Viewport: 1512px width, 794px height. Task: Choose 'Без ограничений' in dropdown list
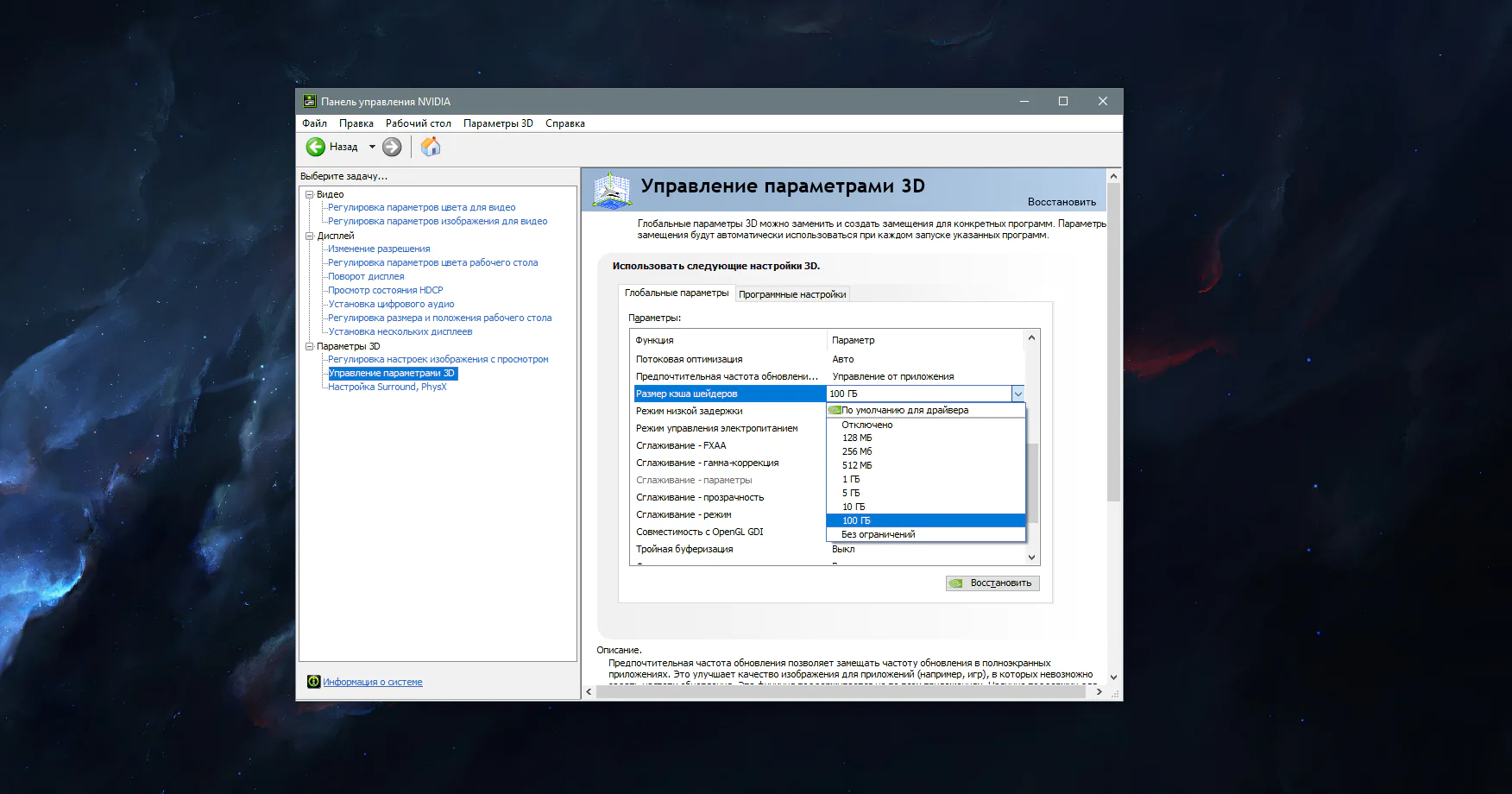point(878,534)
